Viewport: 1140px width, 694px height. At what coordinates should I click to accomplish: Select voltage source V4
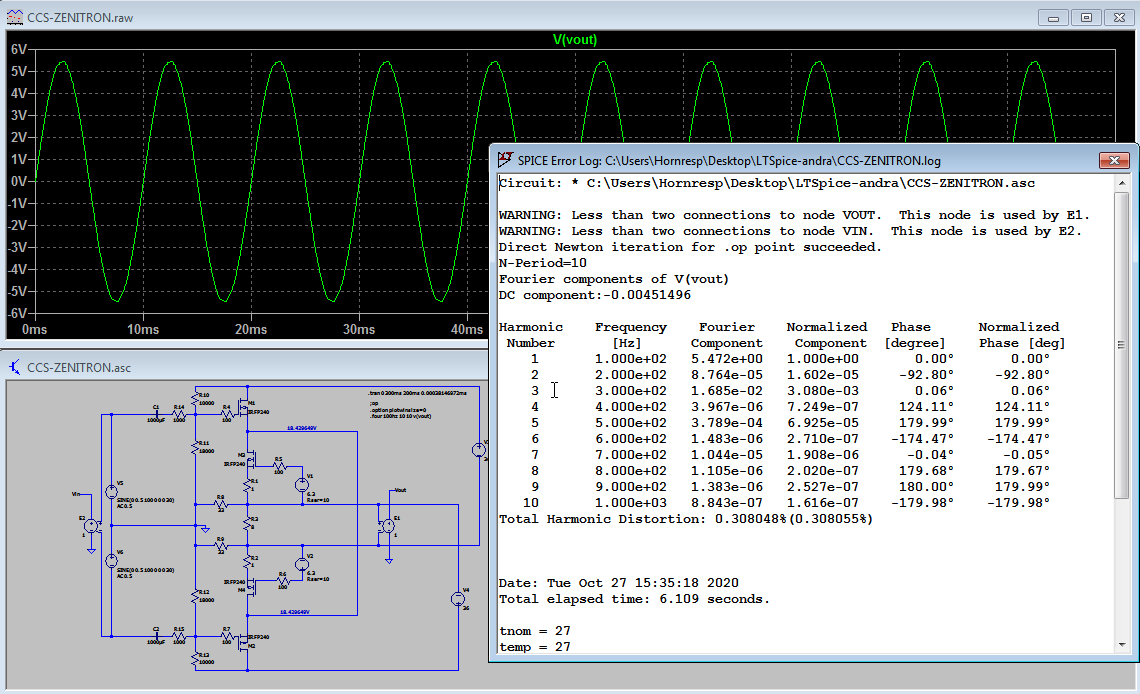458,599
